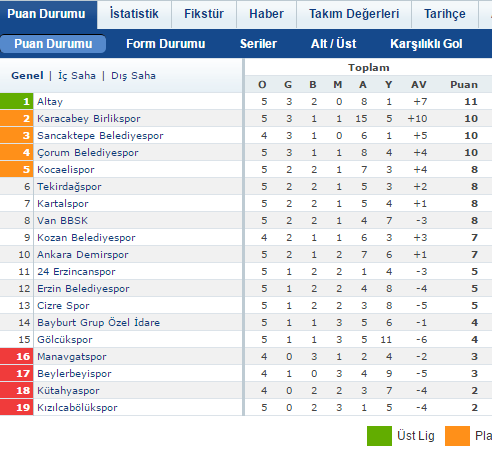Filter standings by Dış Saha

[133, 76]
